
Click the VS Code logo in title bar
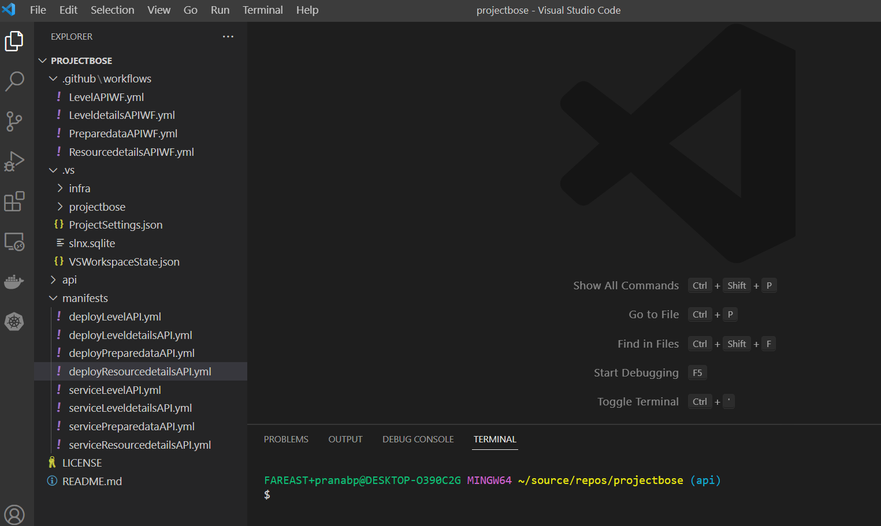9,10
